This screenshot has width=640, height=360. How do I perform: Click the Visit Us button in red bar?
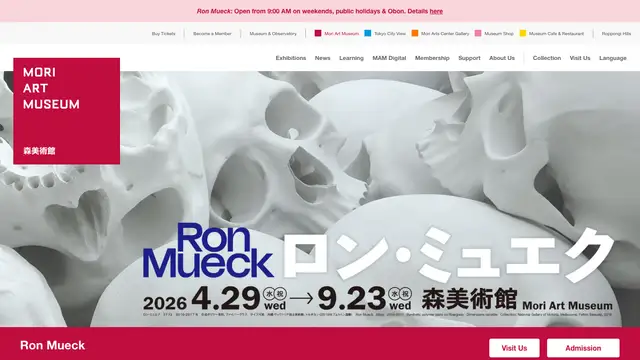click(514, 348)
